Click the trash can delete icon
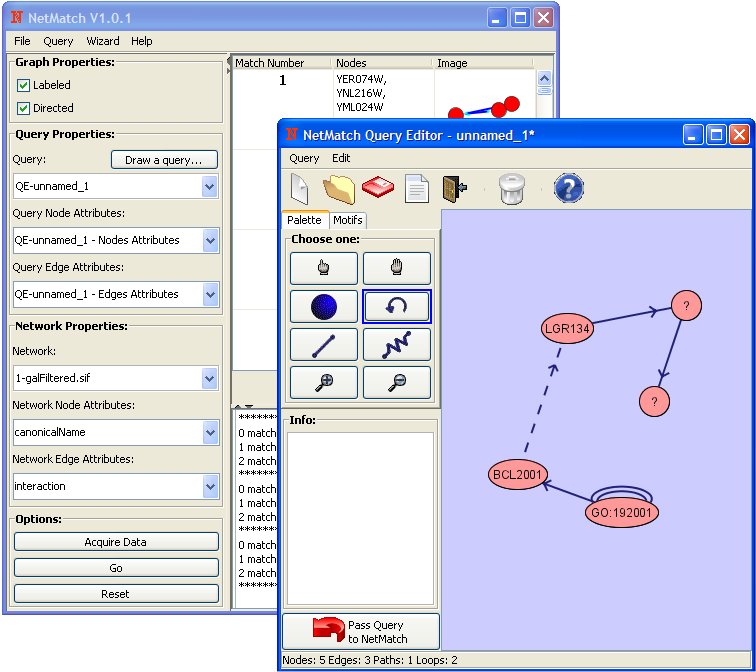 click(512, 188)
